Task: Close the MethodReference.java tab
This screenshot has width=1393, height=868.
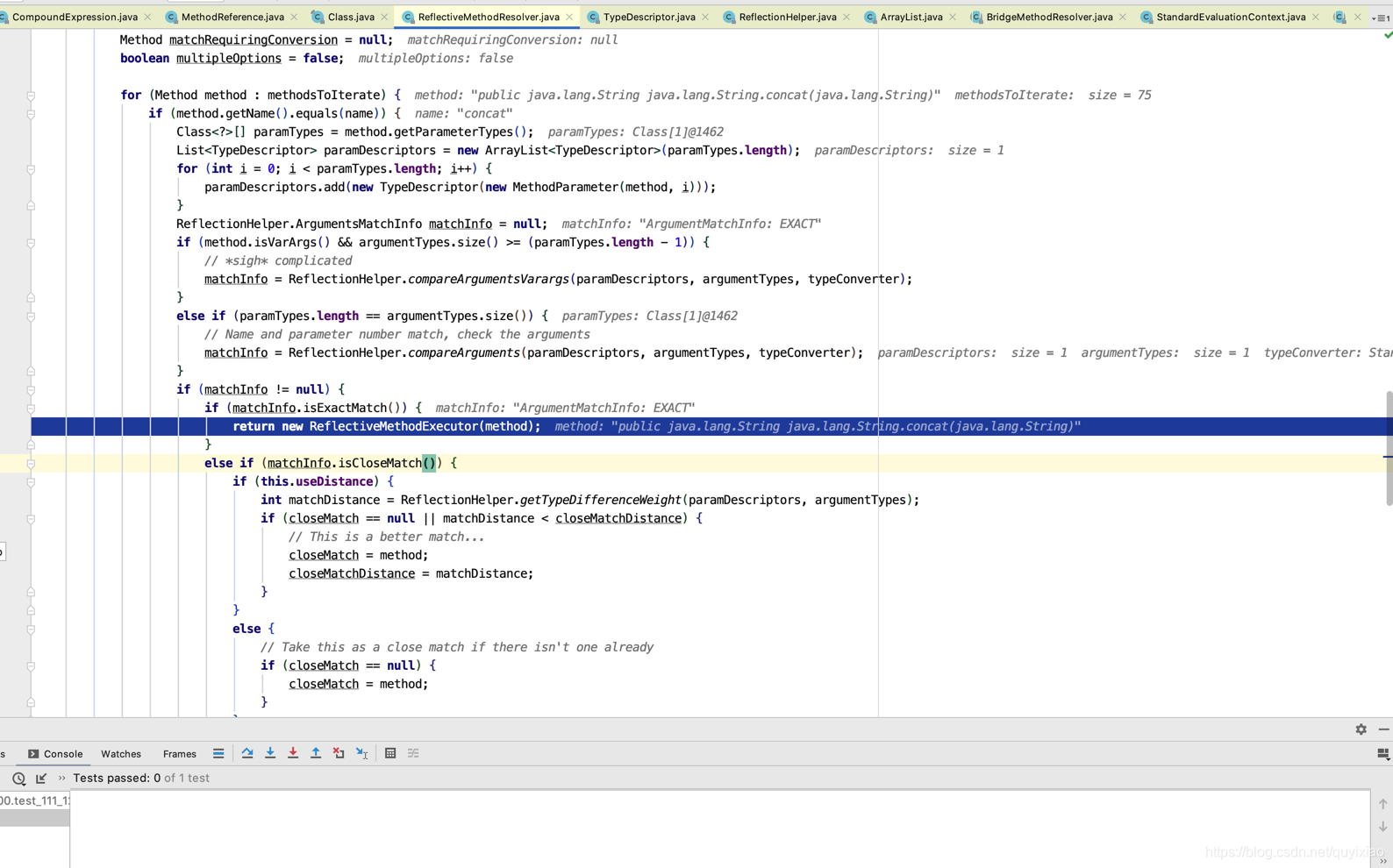Action: pyautogui.click(x=294, y=18)
